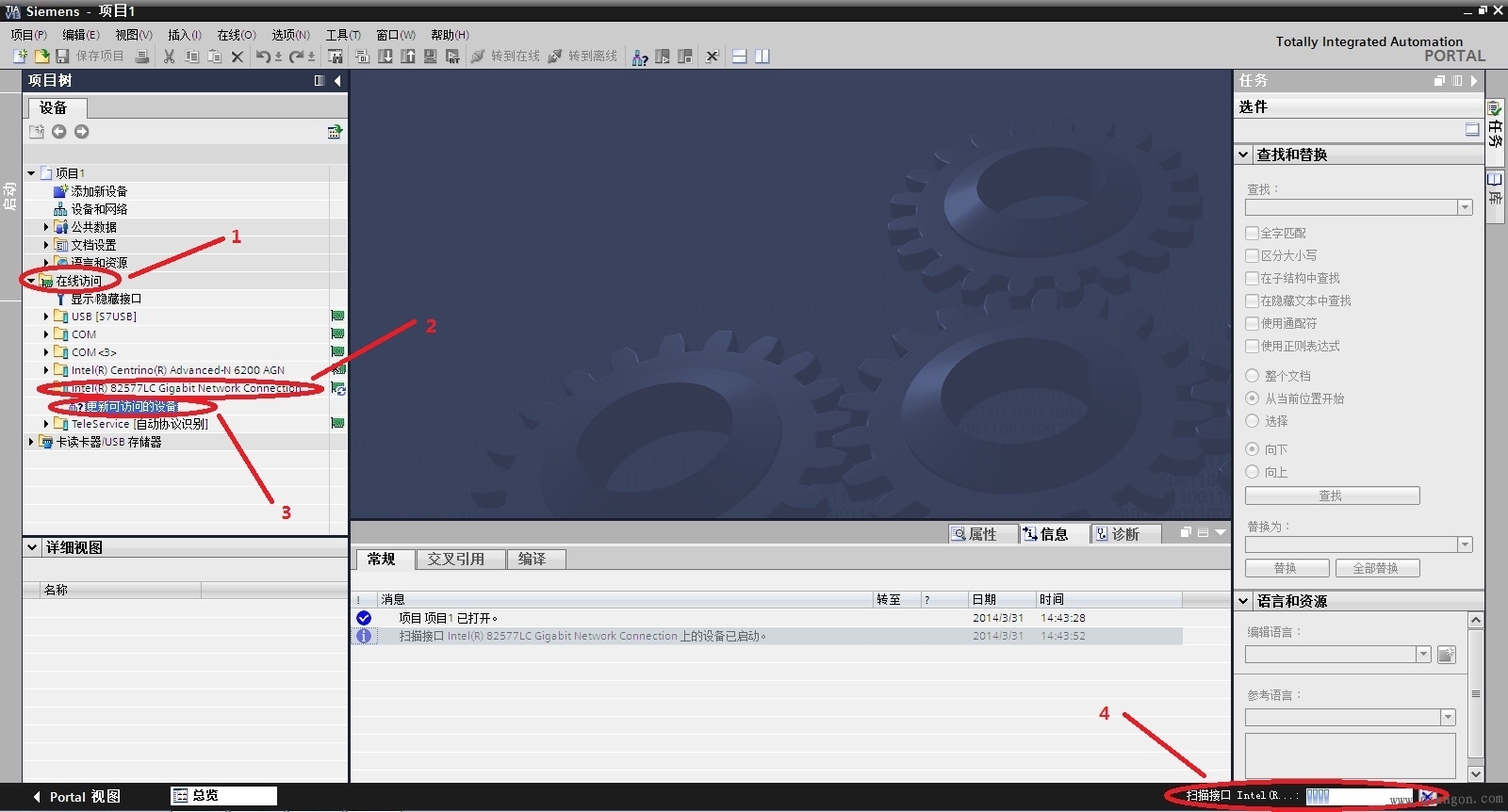The image size is (1508, 812).
Task: Enable 在隐藏文本中查找 checkbox
Action: tap(1253, 300)
